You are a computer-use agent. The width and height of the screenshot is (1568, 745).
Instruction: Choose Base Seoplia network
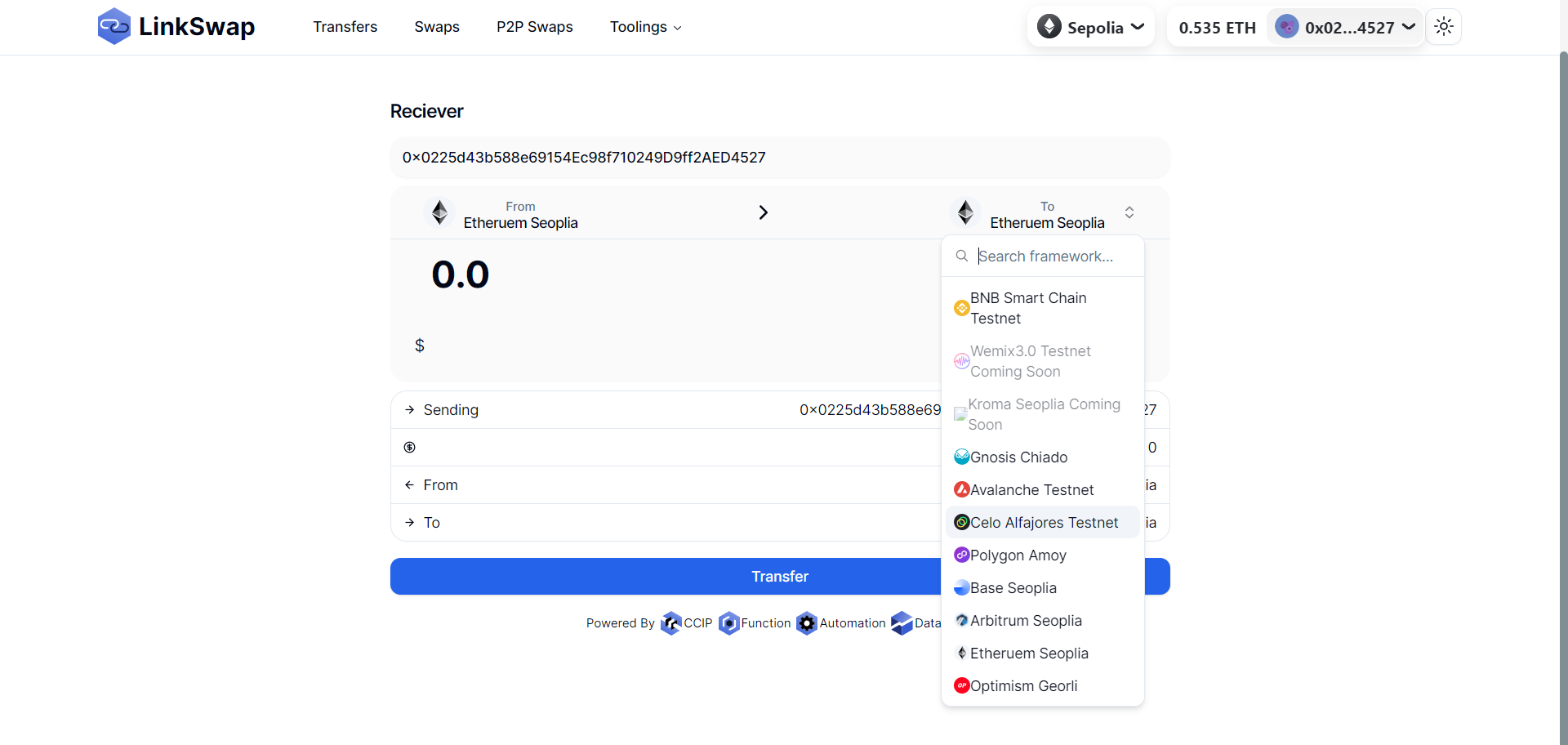1043,587
